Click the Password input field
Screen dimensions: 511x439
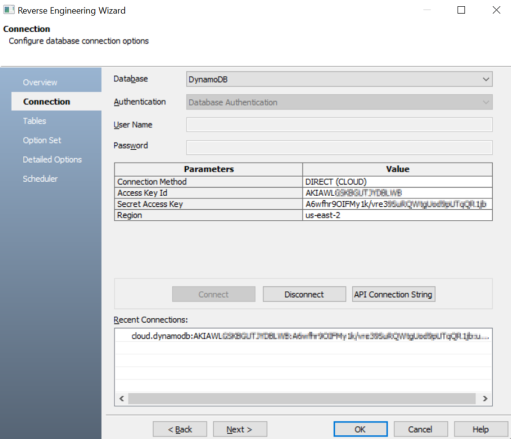coord(339,147)
